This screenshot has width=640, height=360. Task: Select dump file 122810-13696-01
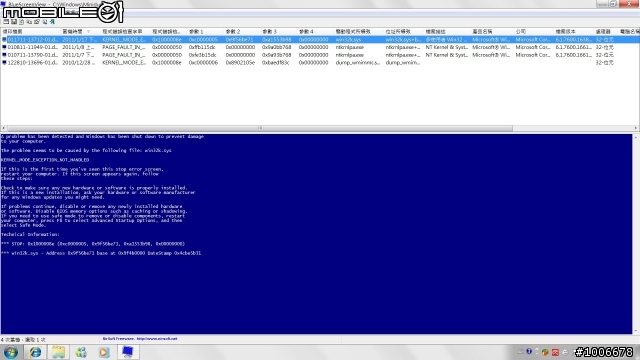33,63
